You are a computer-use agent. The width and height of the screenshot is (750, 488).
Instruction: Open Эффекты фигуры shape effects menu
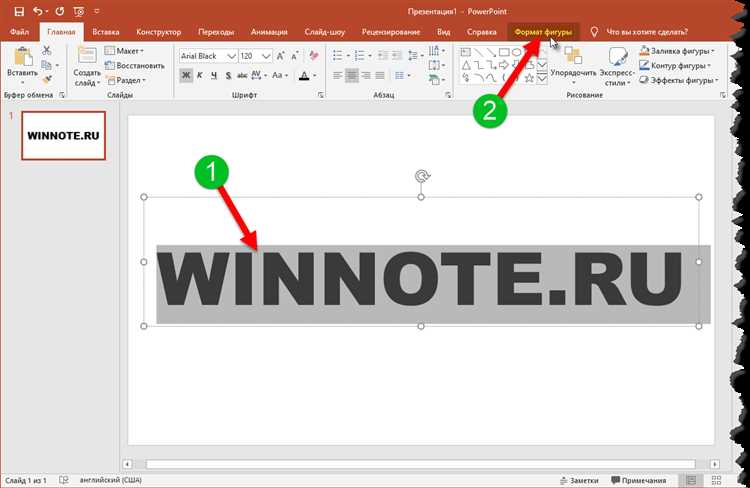pyautogui.click(x=679, y=80)
